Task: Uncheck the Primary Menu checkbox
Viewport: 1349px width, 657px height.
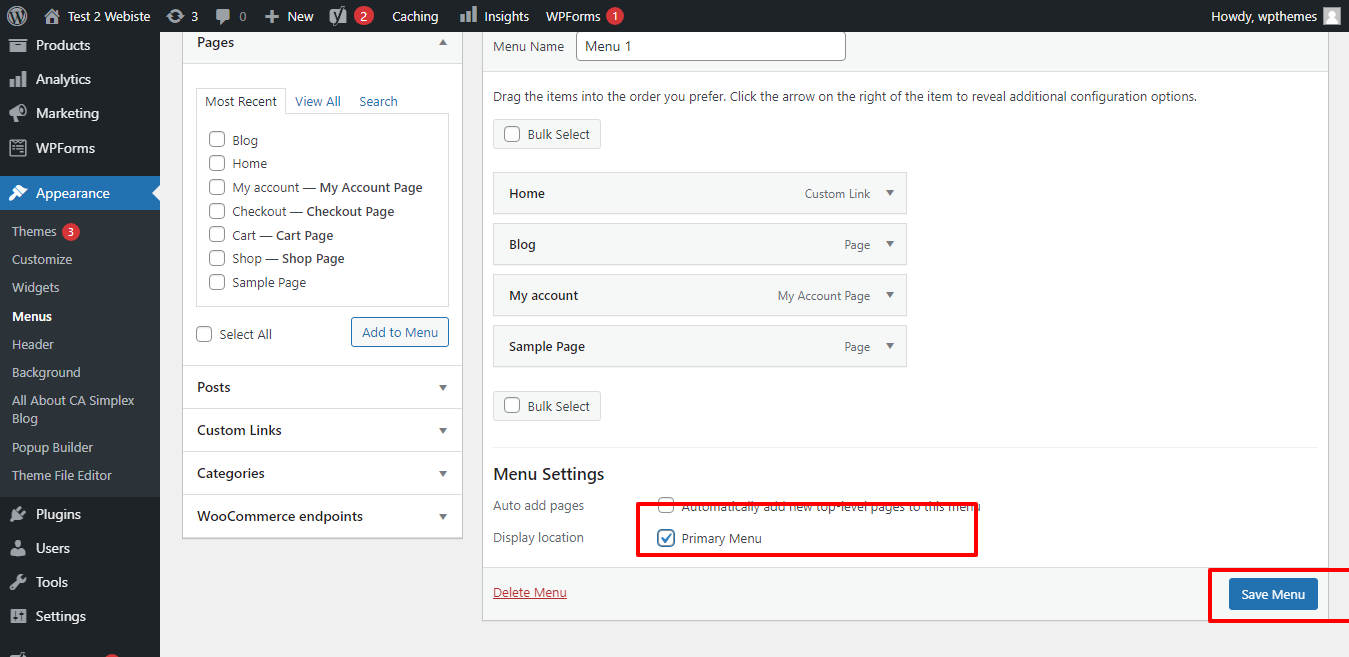Action: coord(666,538)
